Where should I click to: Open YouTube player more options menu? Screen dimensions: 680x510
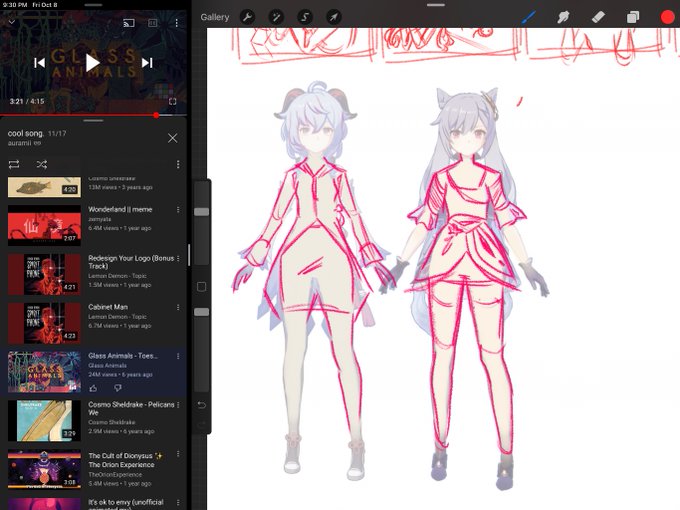pos(177,23)
